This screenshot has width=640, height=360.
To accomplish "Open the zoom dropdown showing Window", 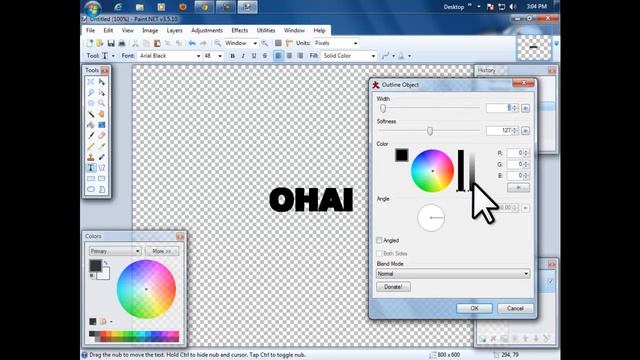I will (x=241, y=43).
